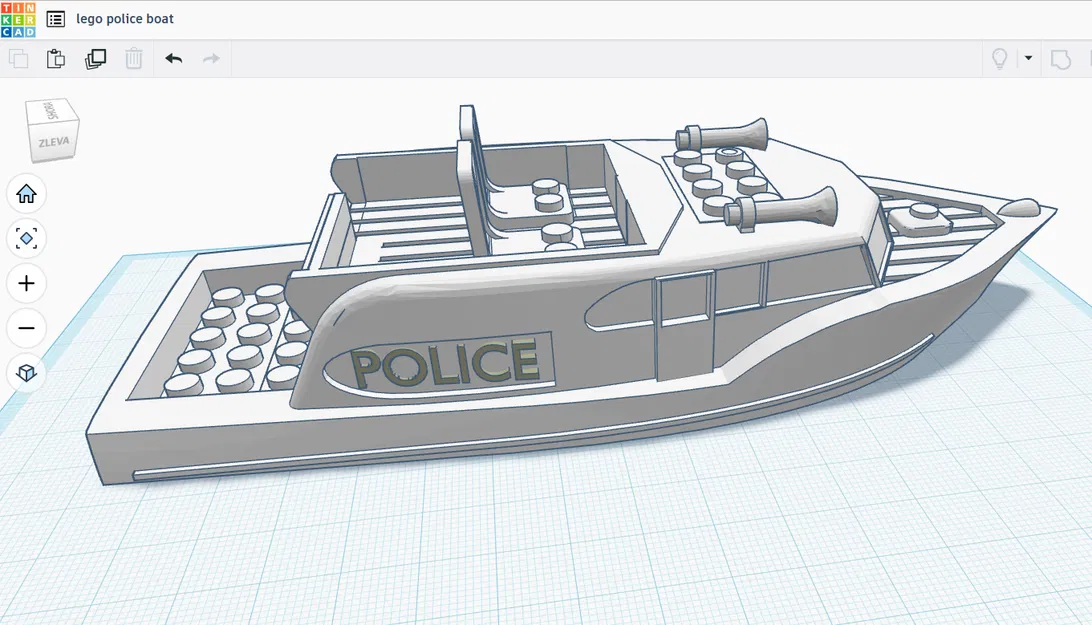The height and width of the screenshot is (625, 1092).
Task: Click the Home view button
Action: pos(26,194)
